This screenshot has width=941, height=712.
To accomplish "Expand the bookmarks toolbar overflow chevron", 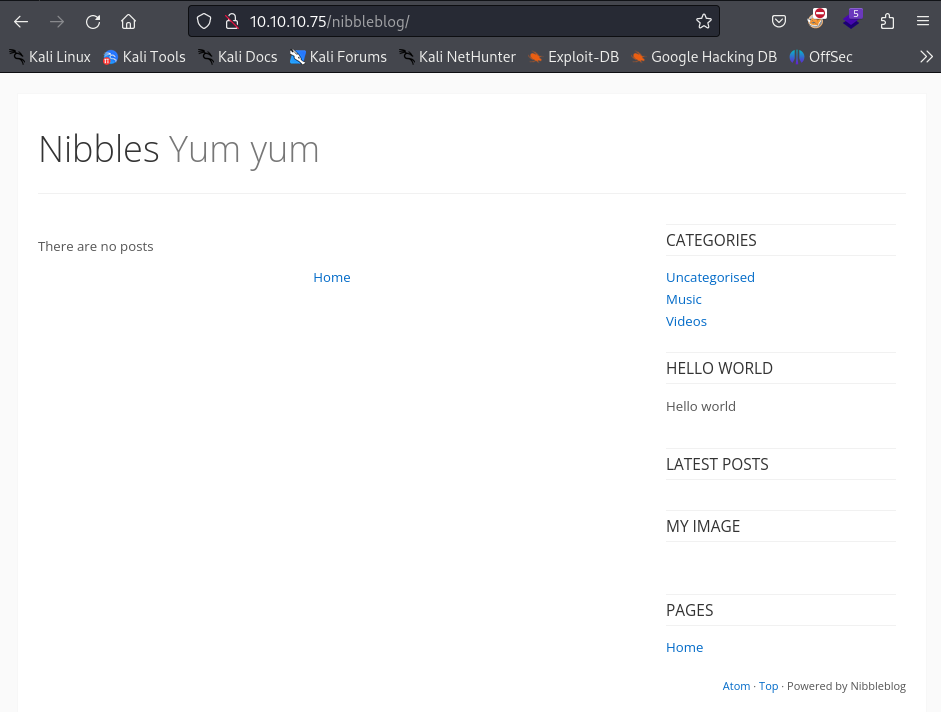I will coord(926,57).
